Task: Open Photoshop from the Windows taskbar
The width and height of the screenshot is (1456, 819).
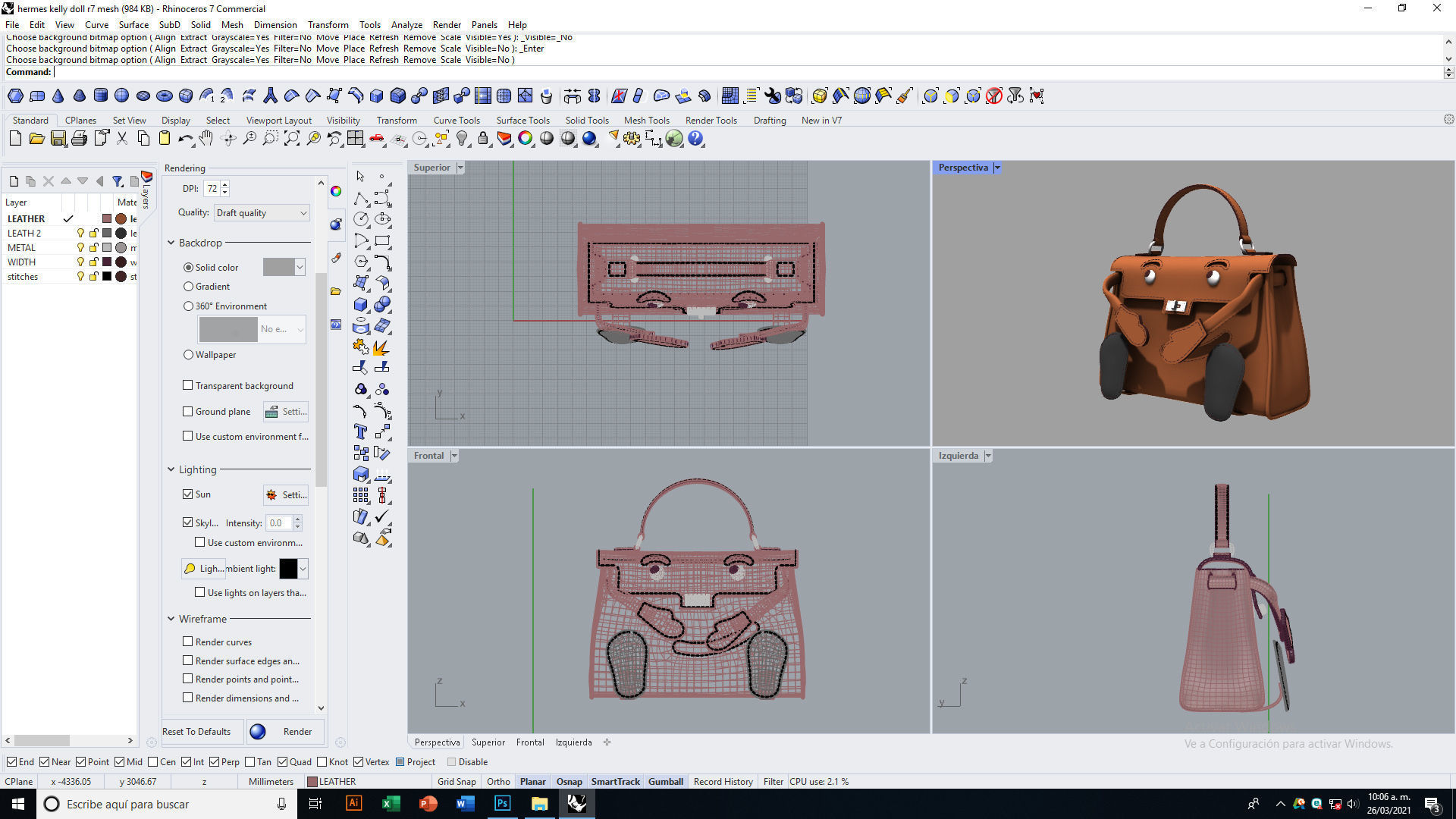Action: pos(502,803)
